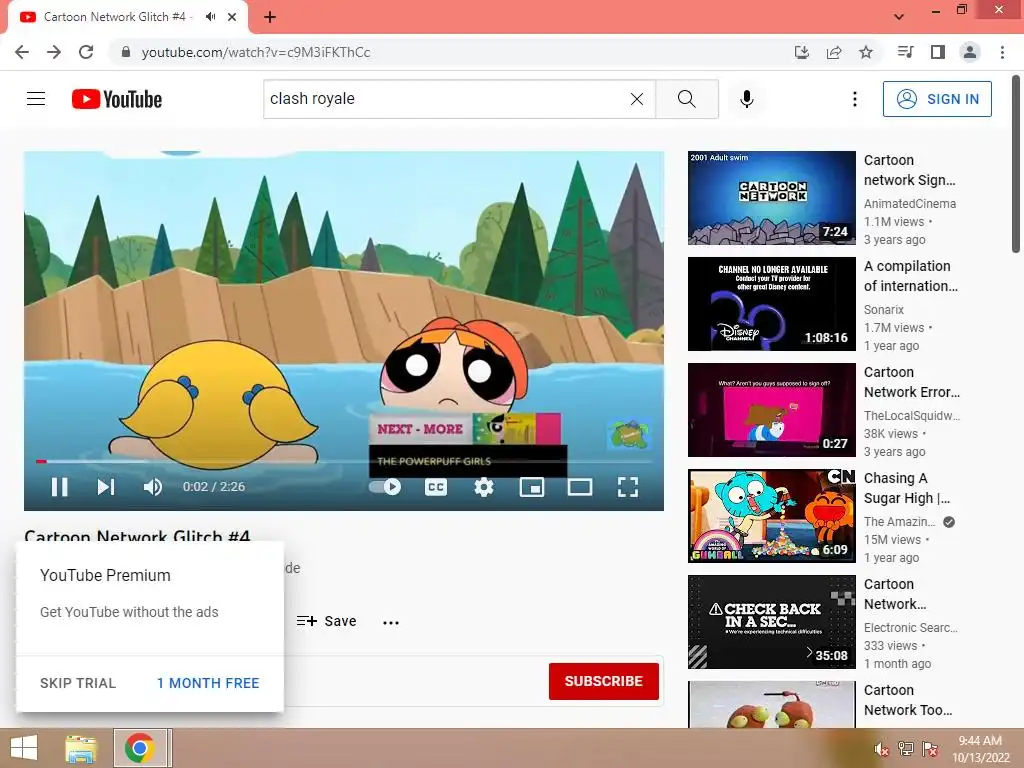1024x768 pixels.
Task: Mute the video player volume
Action: 153,487
